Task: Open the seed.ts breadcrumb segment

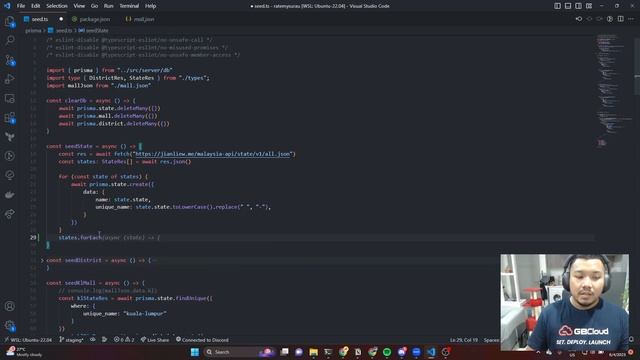Action: [64, 30]
